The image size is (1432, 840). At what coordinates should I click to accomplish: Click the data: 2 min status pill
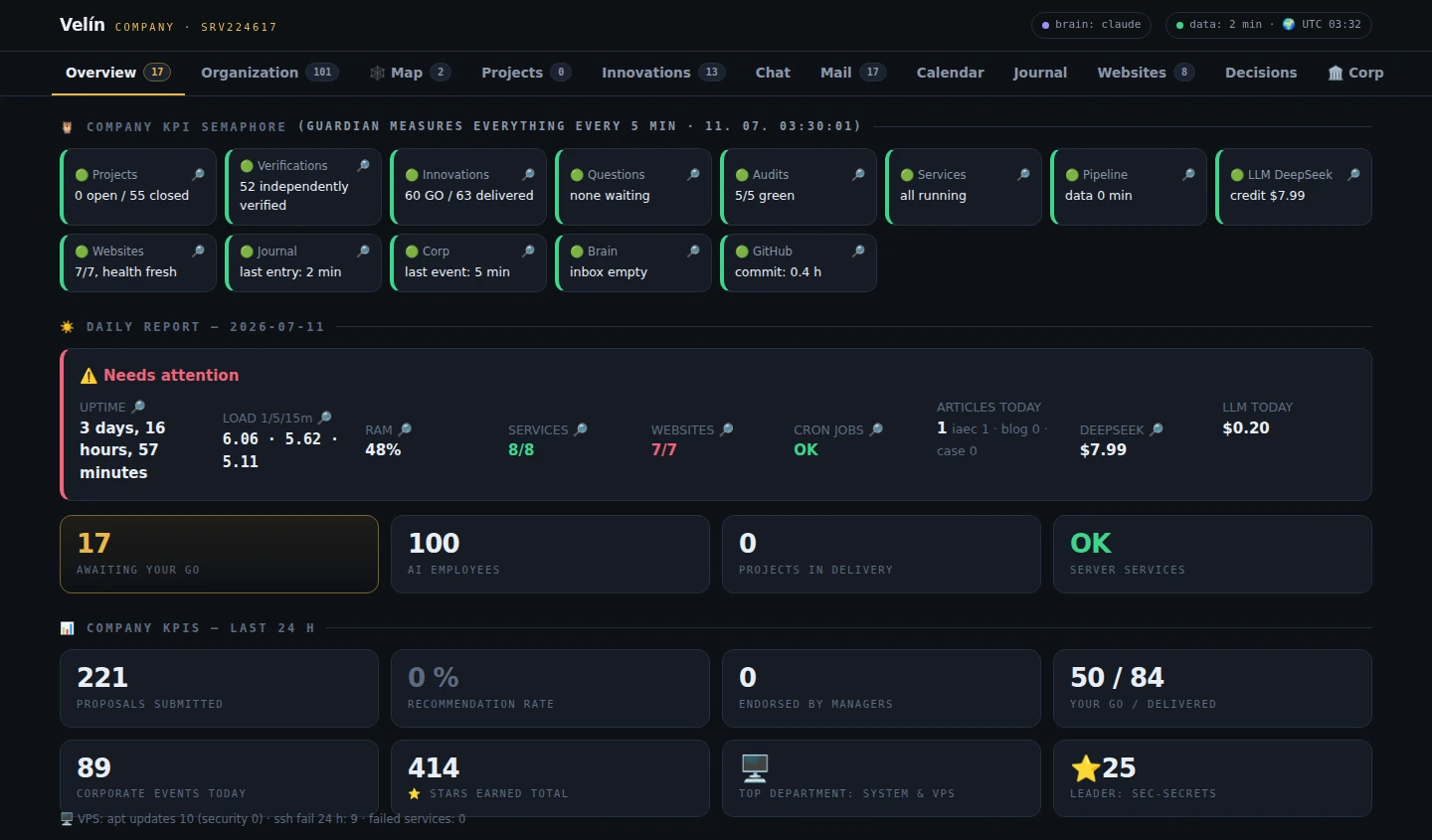tap(1268, 25)
